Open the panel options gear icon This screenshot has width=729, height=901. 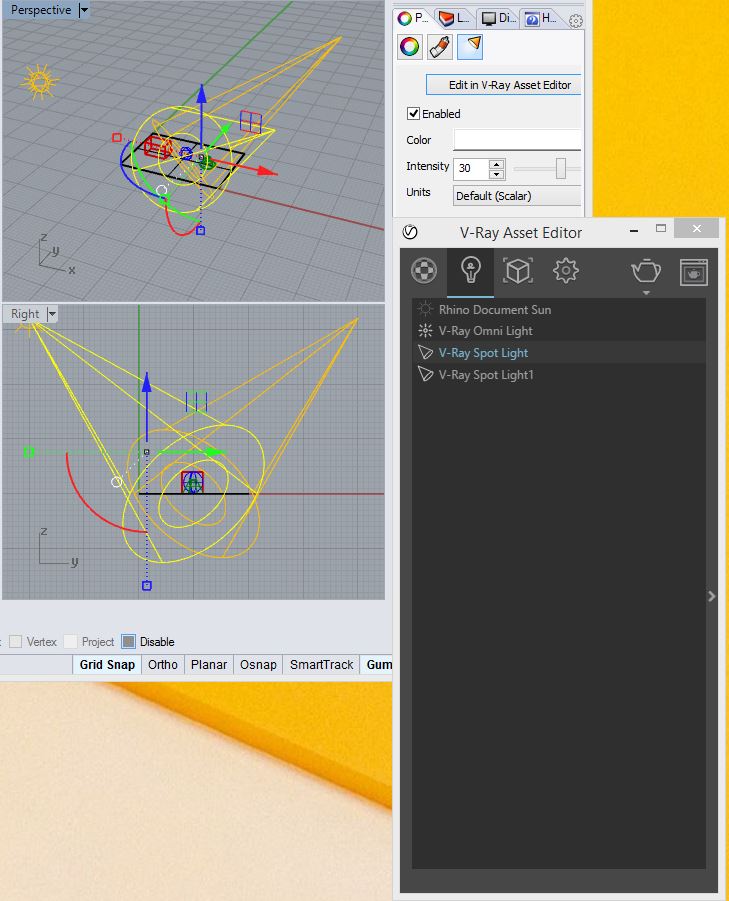tap(576, 21)
